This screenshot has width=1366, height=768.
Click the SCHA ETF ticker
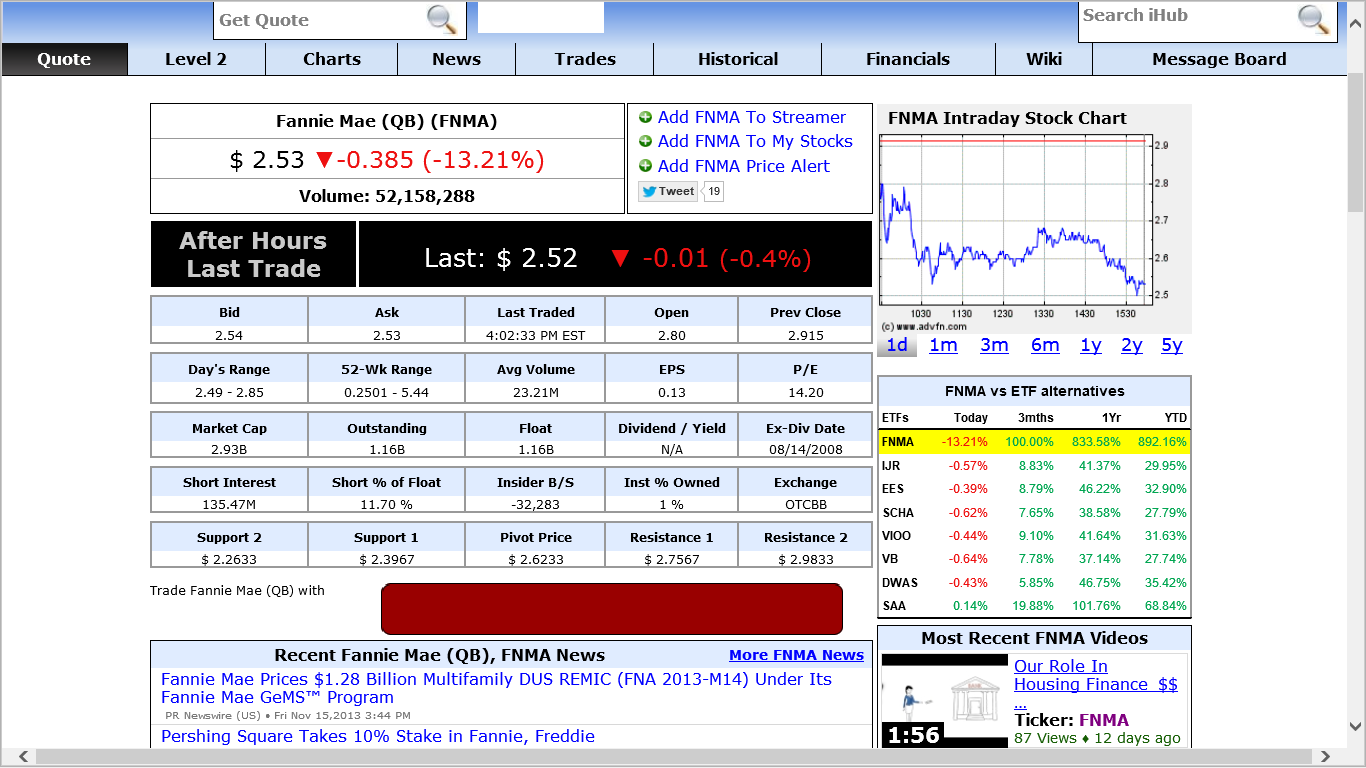(x=898, y=512)
